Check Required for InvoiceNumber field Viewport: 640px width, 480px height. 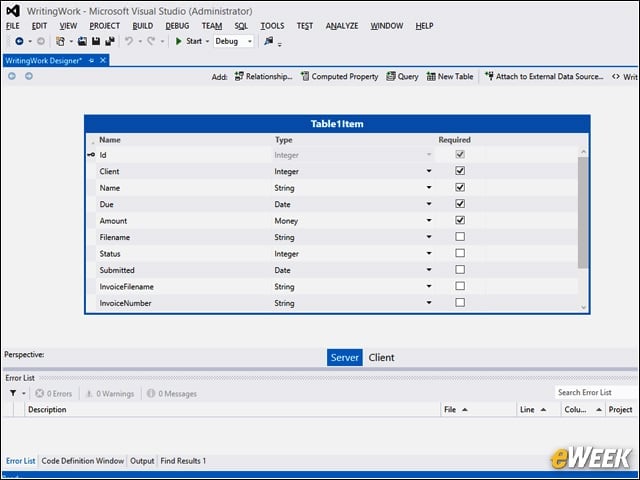point(460,302)
